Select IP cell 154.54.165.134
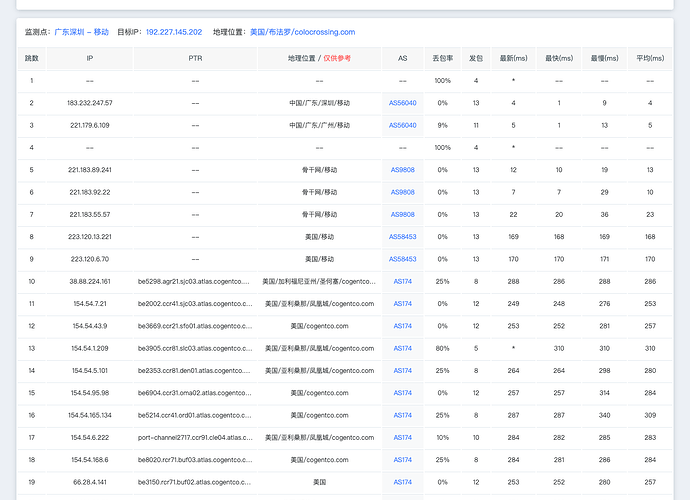This screenshot has width=690, height=500. click(90, 415)
